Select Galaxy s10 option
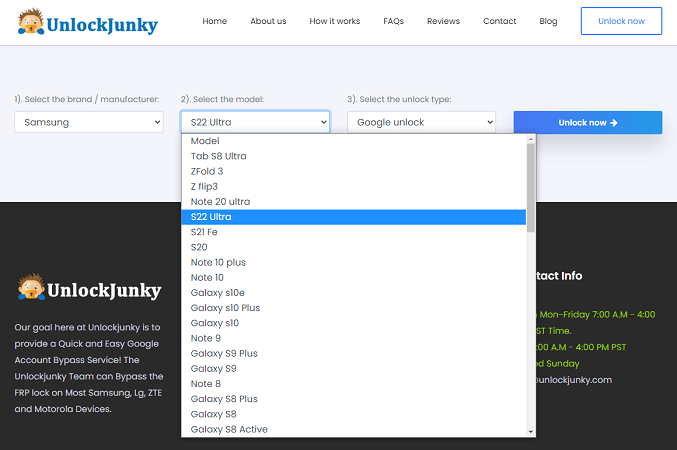This screenshot has width=677, height=450. (354, 323)
